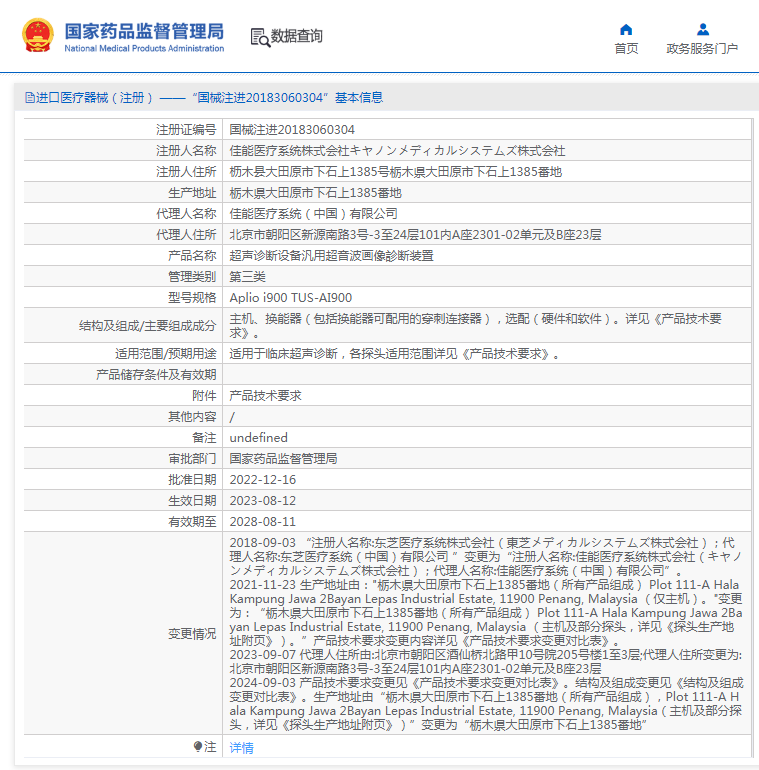Click the Home house icon
The width and height of the screenshot is (759, 770).
click(x=626, y=29)
